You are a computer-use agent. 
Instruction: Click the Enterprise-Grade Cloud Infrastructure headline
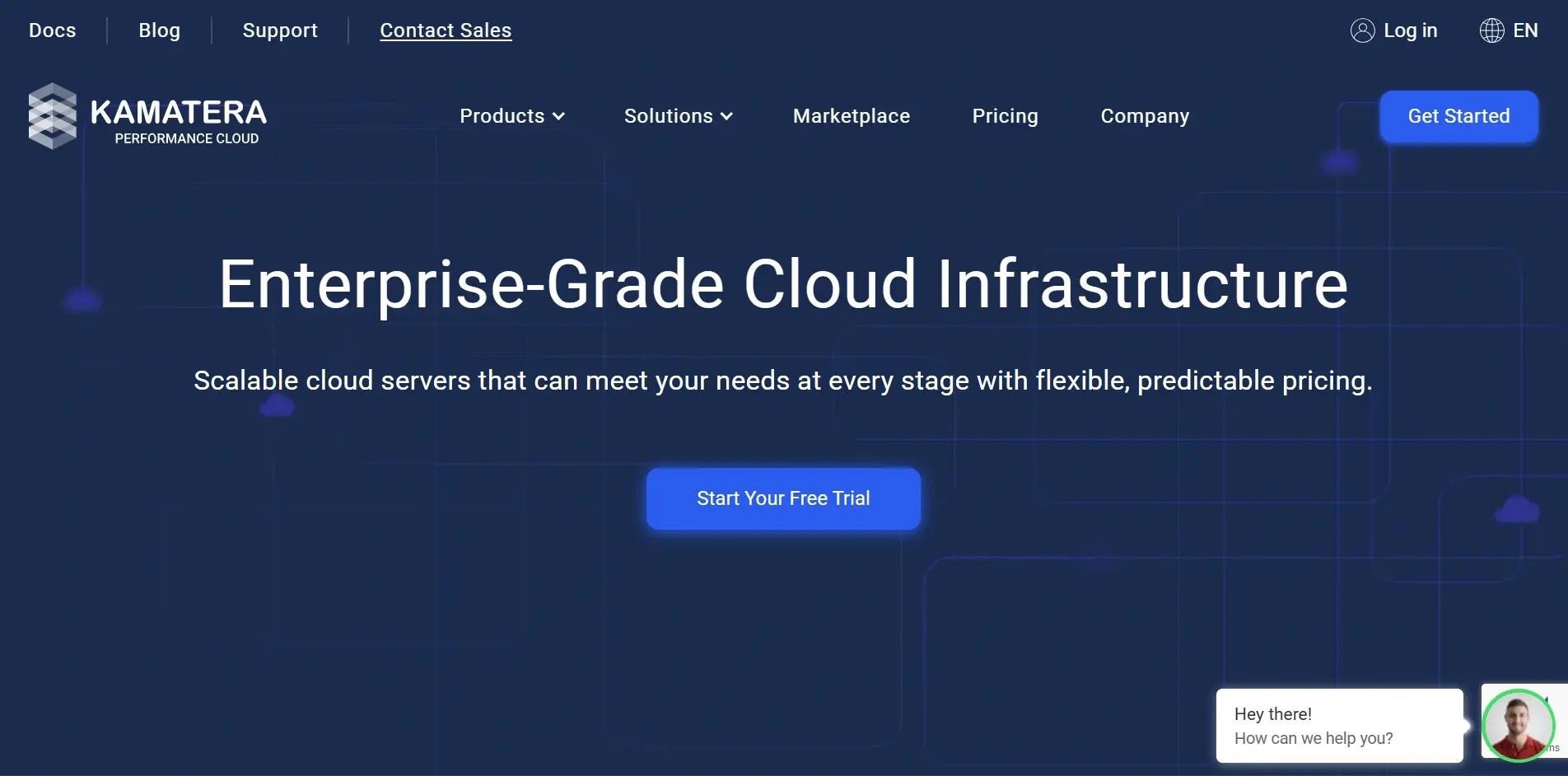(783, 284)
